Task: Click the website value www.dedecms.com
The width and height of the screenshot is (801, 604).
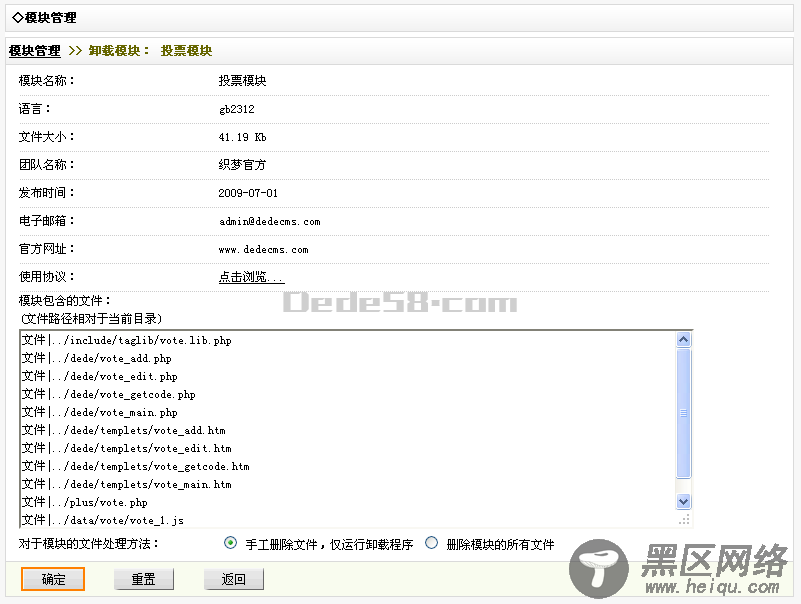Action: point(264,249)
